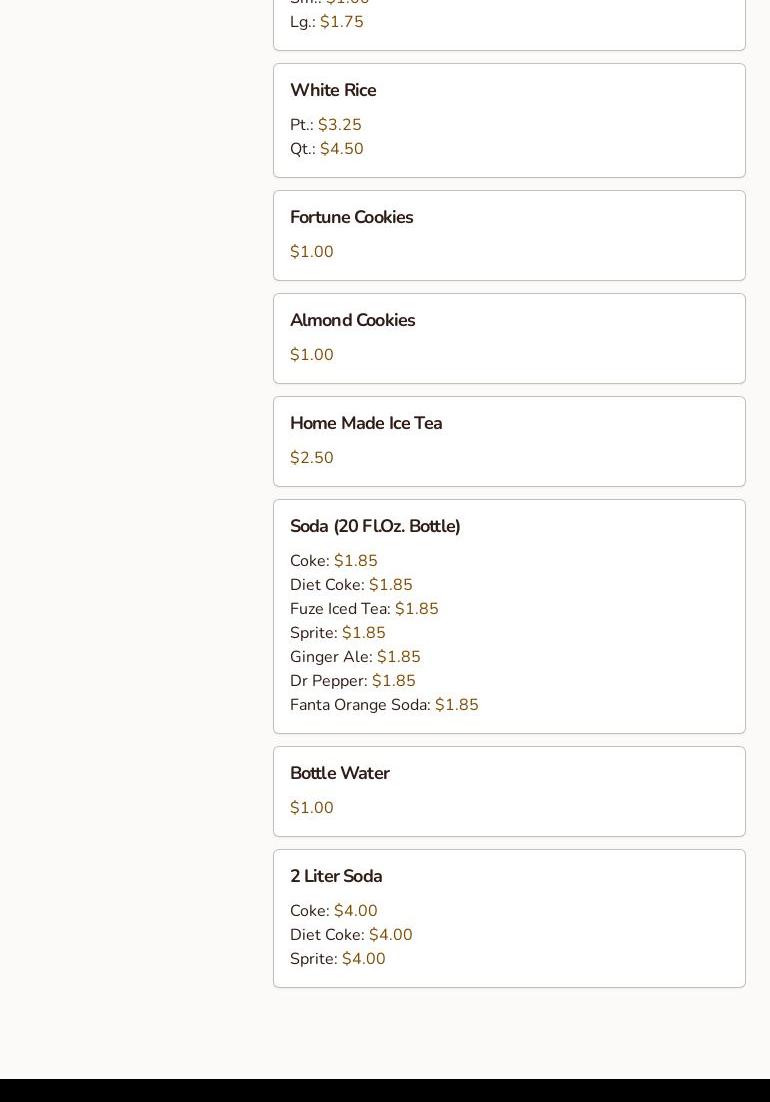Choose the Fuze Iced Tea option
This screenshot has width=770, height=1102.
364,609
